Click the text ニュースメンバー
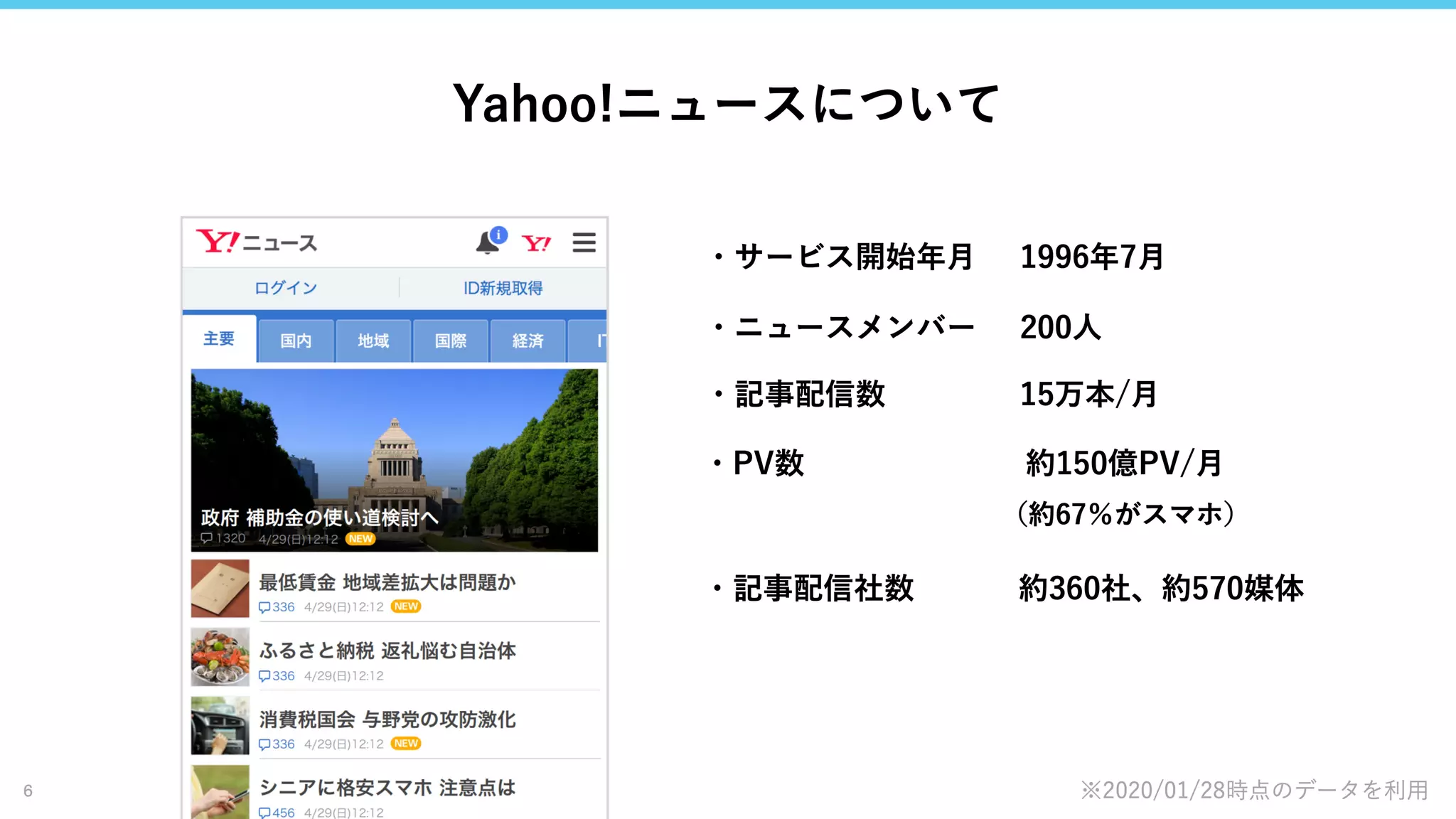 pos(855,327)
